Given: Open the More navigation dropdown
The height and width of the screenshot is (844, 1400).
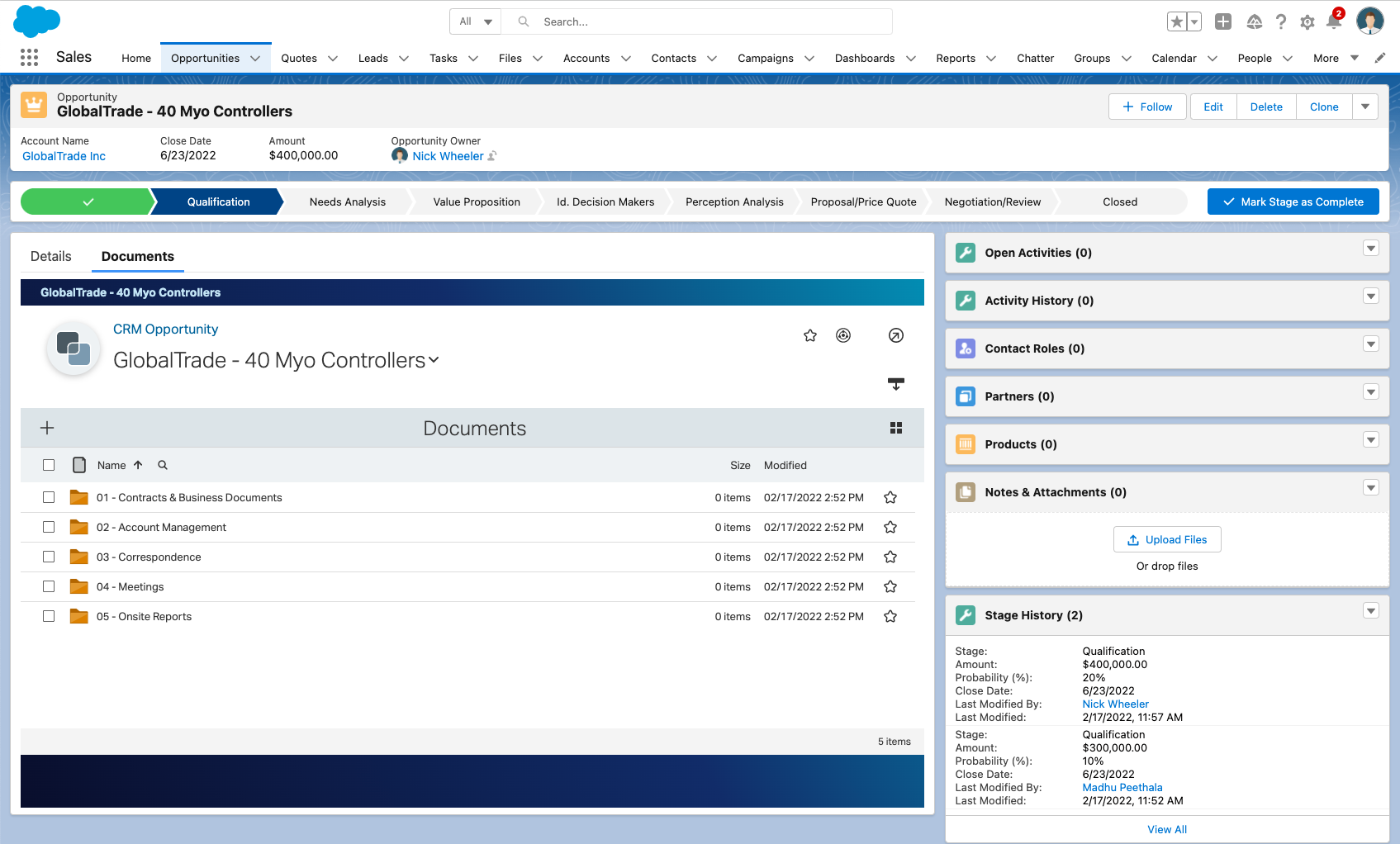Looking at the screenshot, I should [x=1336, y=58].
